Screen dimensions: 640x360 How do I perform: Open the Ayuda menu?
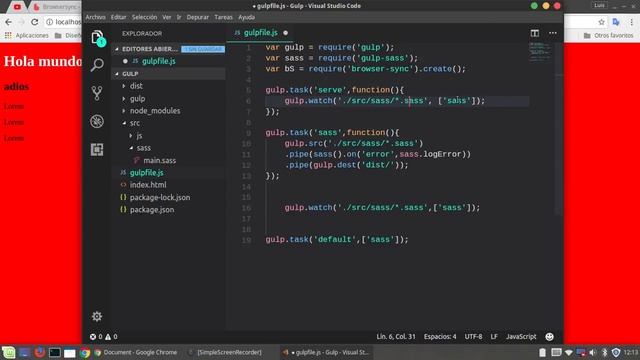click(x=247, y=17)
